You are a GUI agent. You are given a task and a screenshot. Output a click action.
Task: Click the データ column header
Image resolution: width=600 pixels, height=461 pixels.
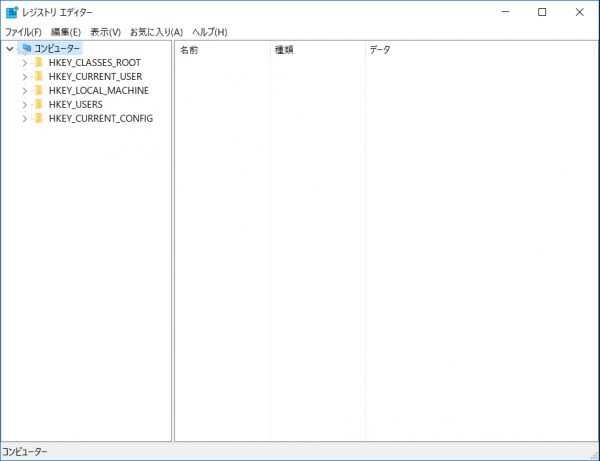(x=380, y=49)
